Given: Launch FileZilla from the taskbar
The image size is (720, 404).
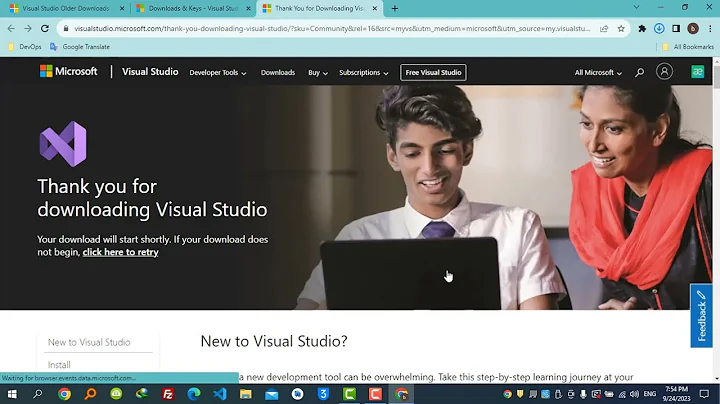Looking at the screenshot, I should click(168, 394).
